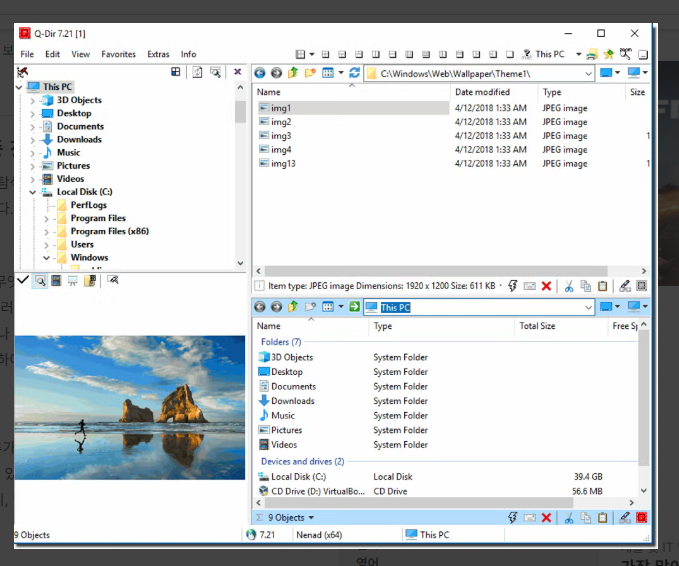Go forward in the top pane
Viewport: 679px width, 566px height.
(276, 73)
